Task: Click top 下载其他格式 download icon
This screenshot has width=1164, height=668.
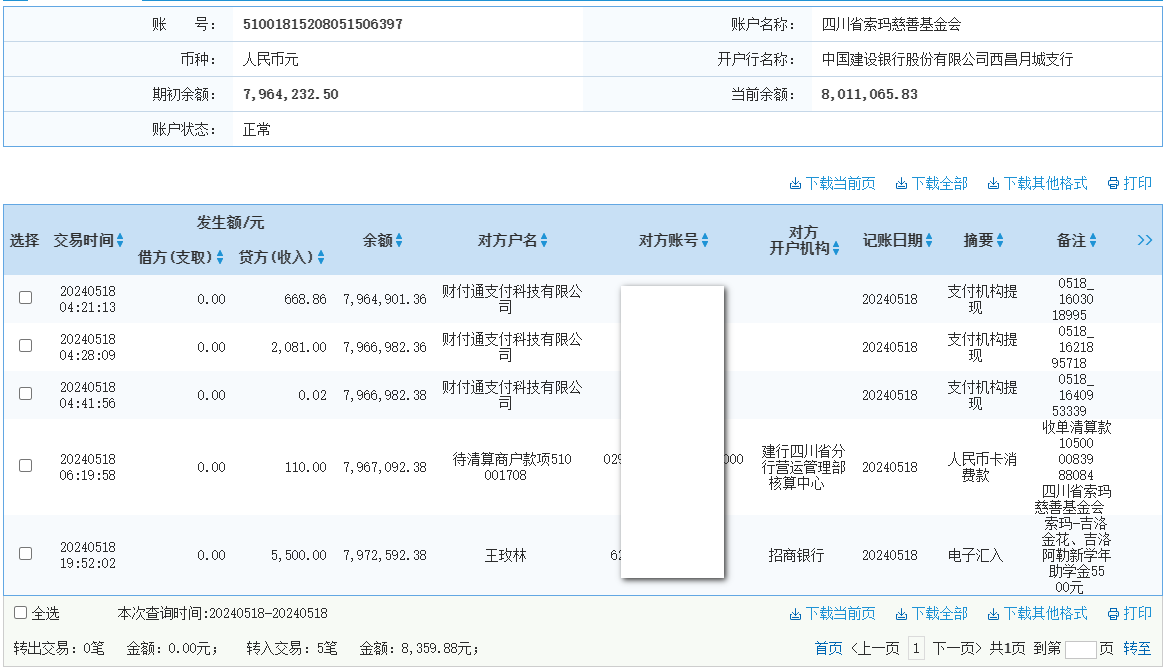Action: pos(993,183)
